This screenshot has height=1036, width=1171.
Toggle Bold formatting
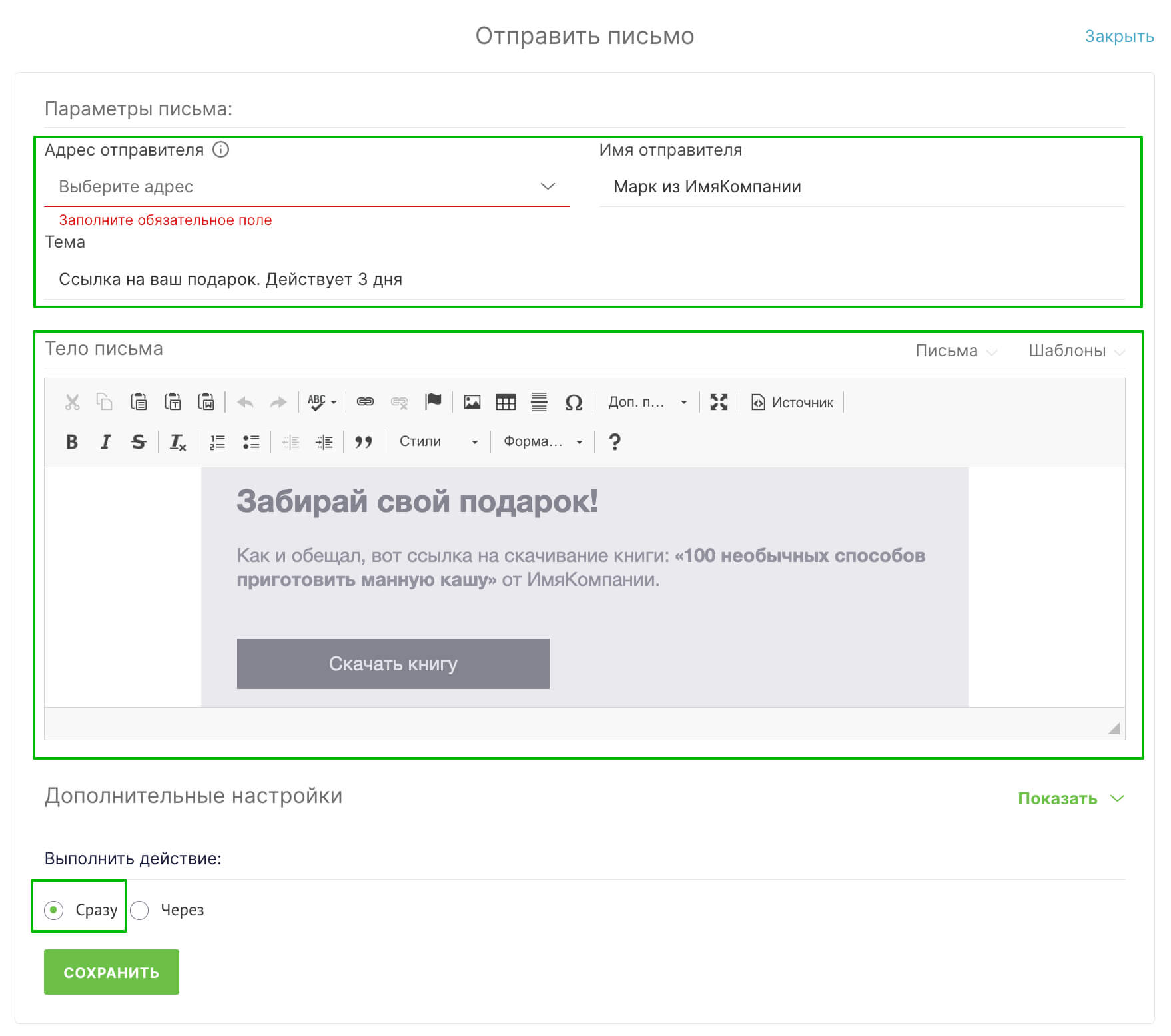tap(72, 441)
